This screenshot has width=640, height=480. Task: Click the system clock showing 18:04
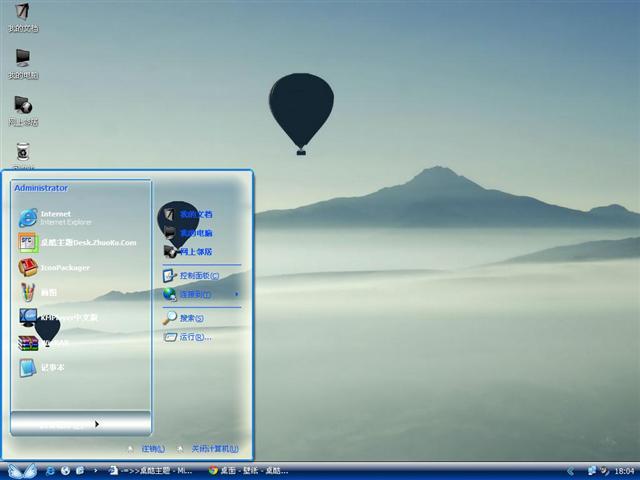(x=624, y=470)
